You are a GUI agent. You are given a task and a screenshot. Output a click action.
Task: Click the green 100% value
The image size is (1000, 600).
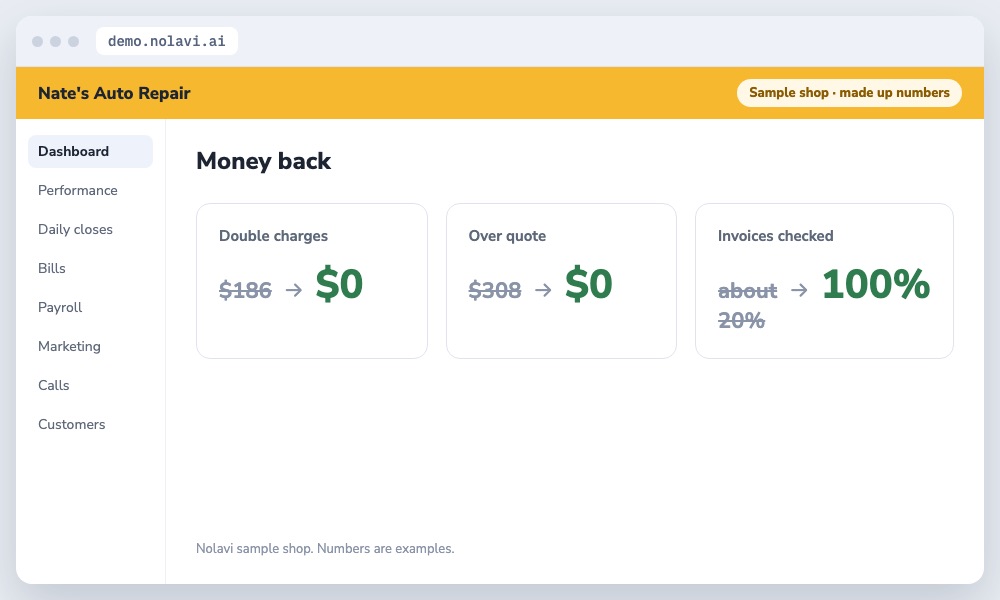tap(876, 284)
